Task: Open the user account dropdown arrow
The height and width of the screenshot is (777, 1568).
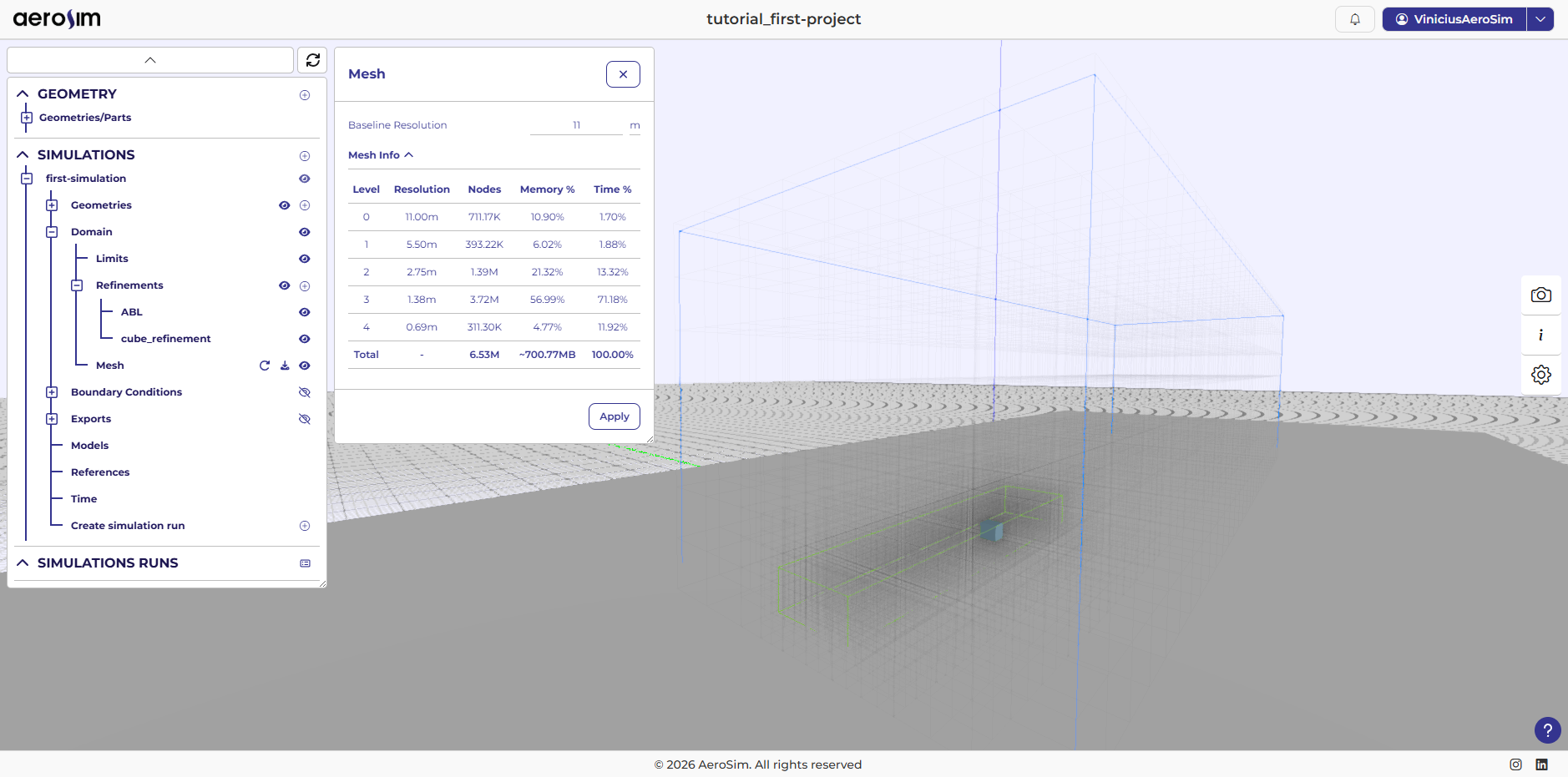Action: click(1540, 19)
